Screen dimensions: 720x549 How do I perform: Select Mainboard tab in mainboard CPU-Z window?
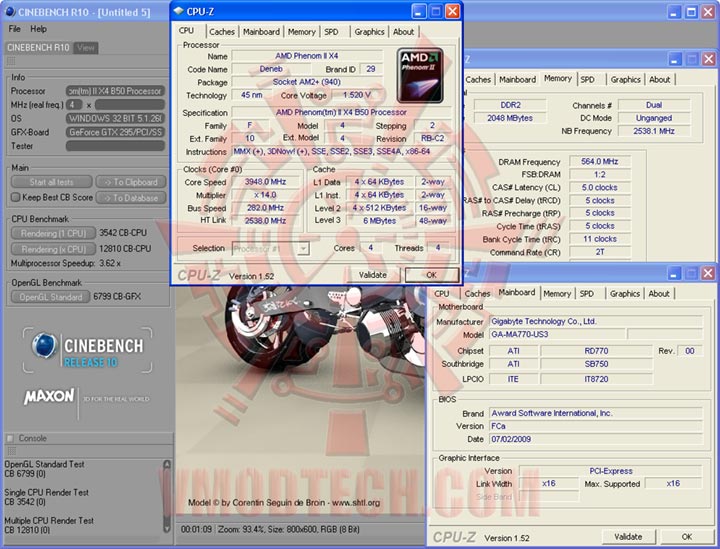click(x=517, y=292)
